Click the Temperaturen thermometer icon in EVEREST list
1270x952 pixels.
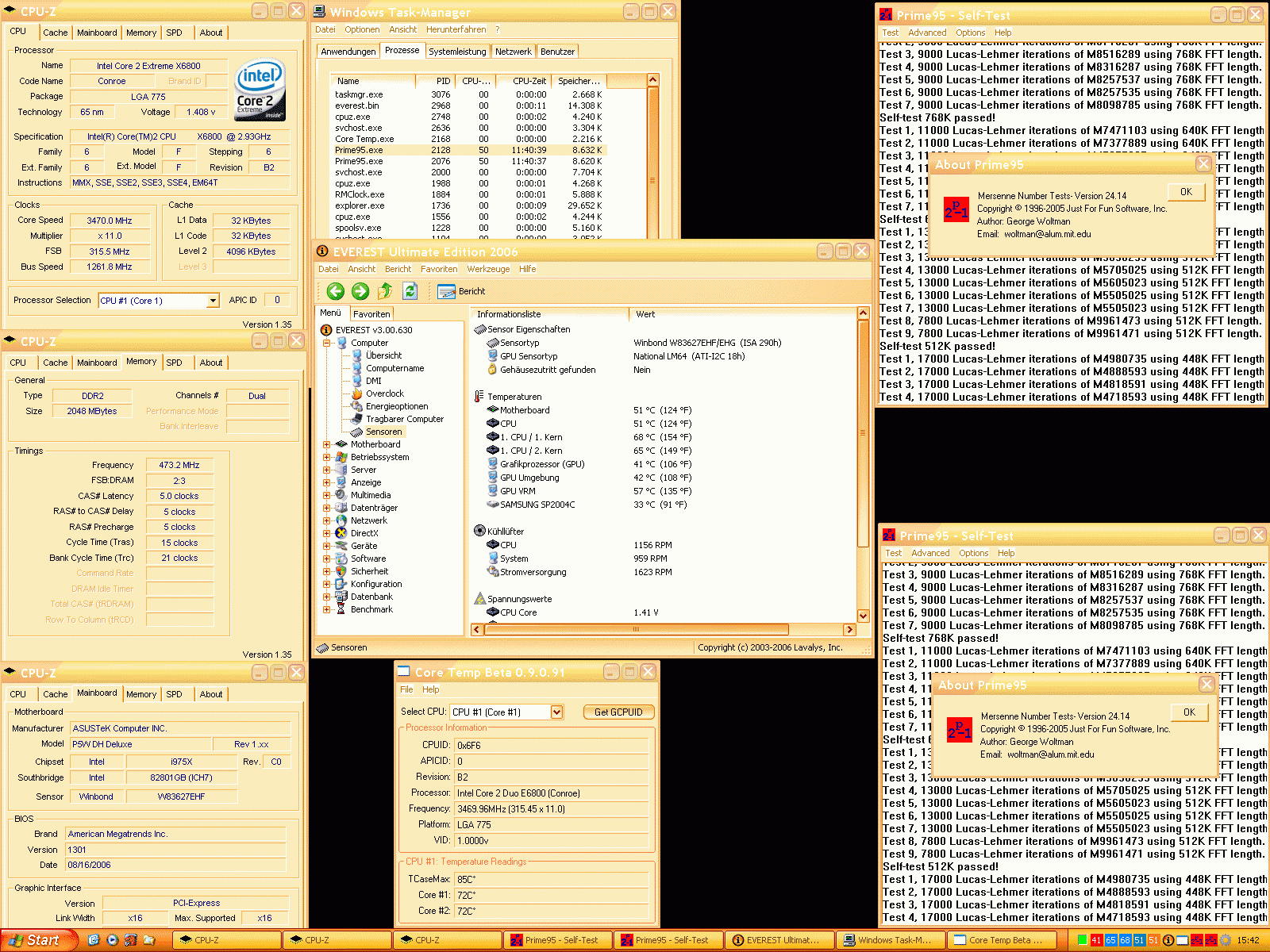(x=479, y=397)
